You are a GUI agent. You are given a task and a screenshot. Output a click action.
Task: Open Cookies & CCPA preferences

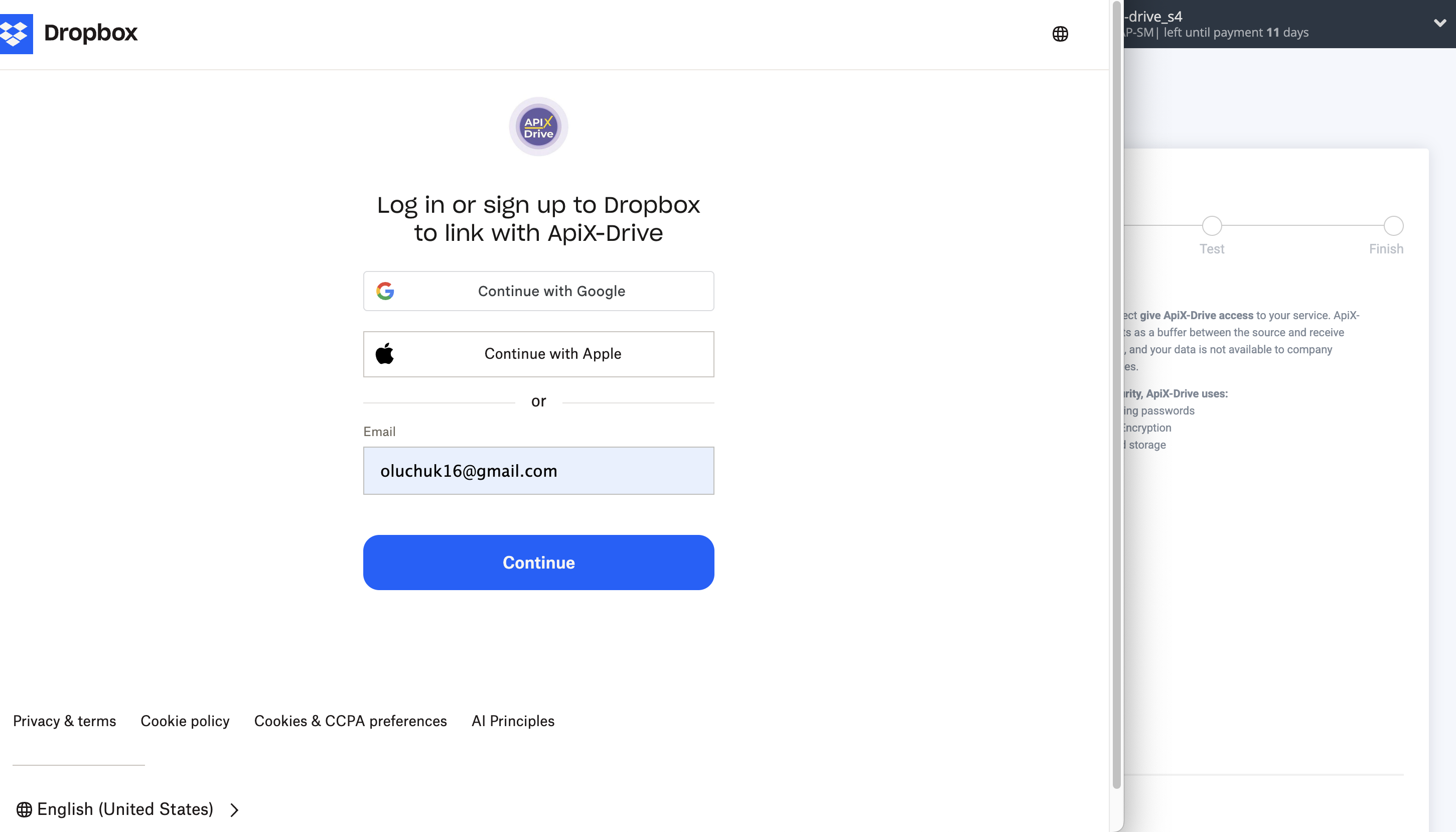[350, 721]
